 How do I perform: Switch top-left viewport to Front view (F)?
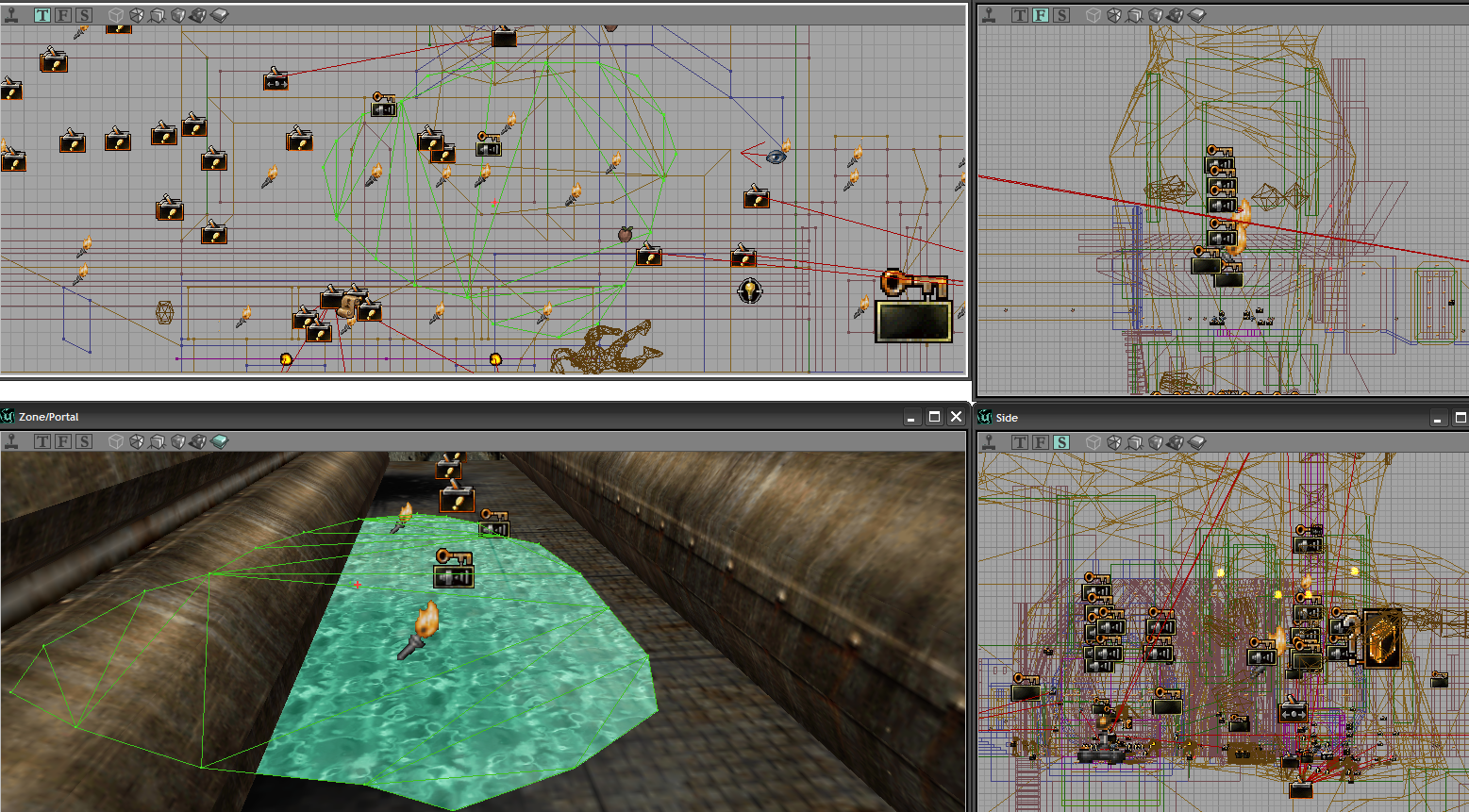[x=63, y=15]
